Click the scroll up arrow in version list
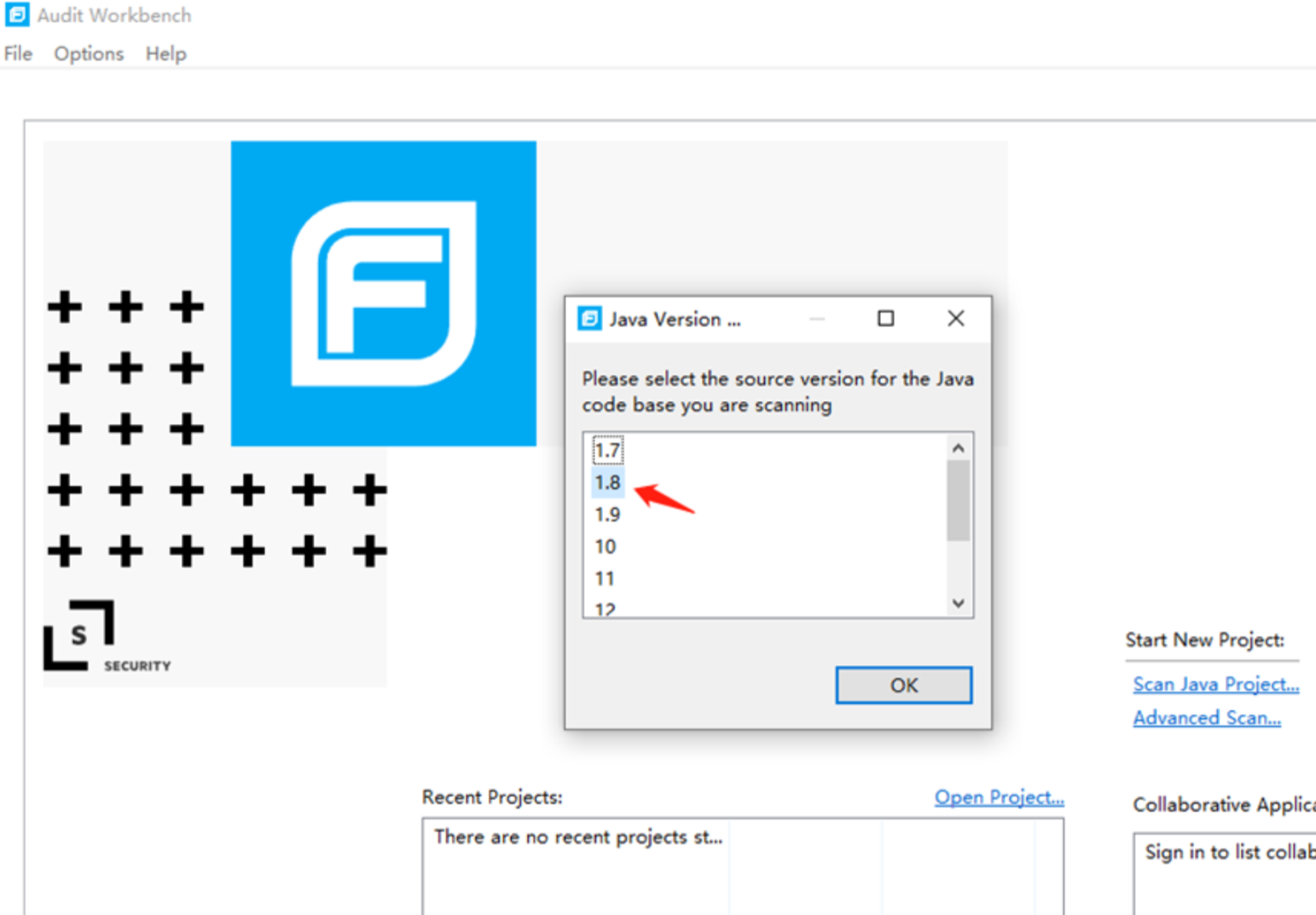1316x915 pixels. [959, 449]
